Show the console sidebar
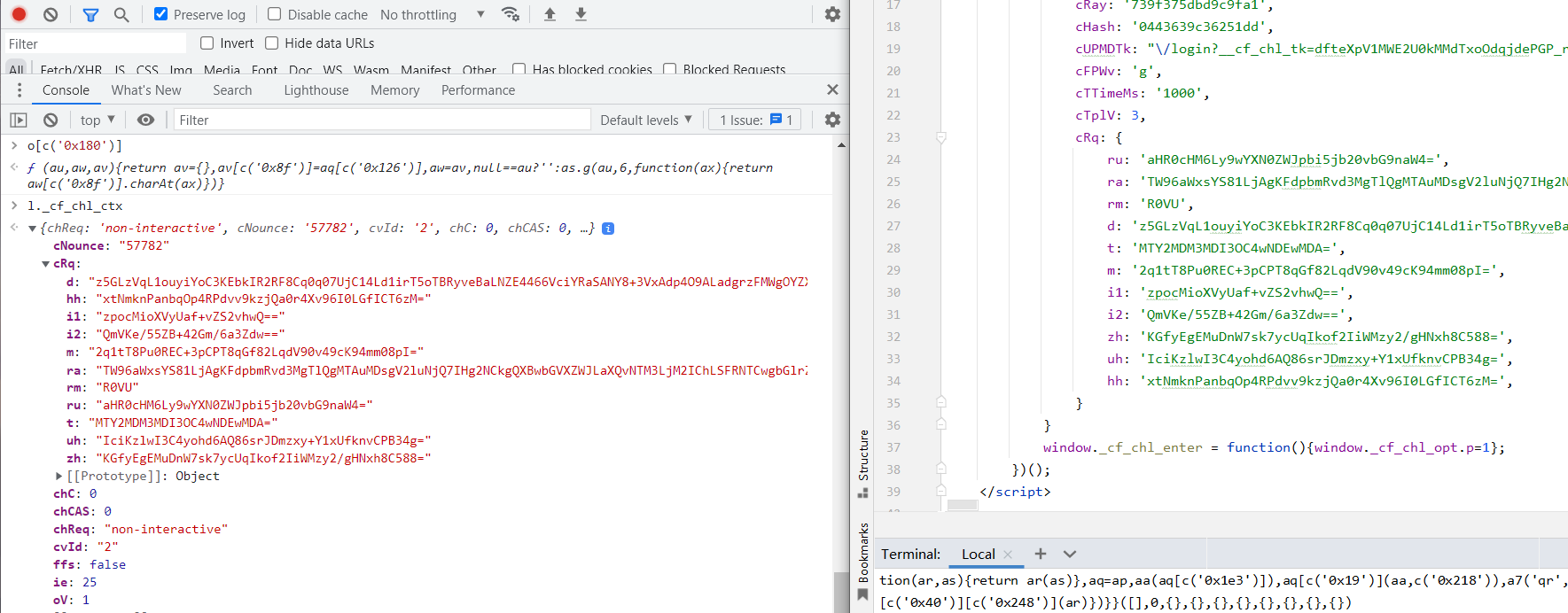 coord(19,120)
